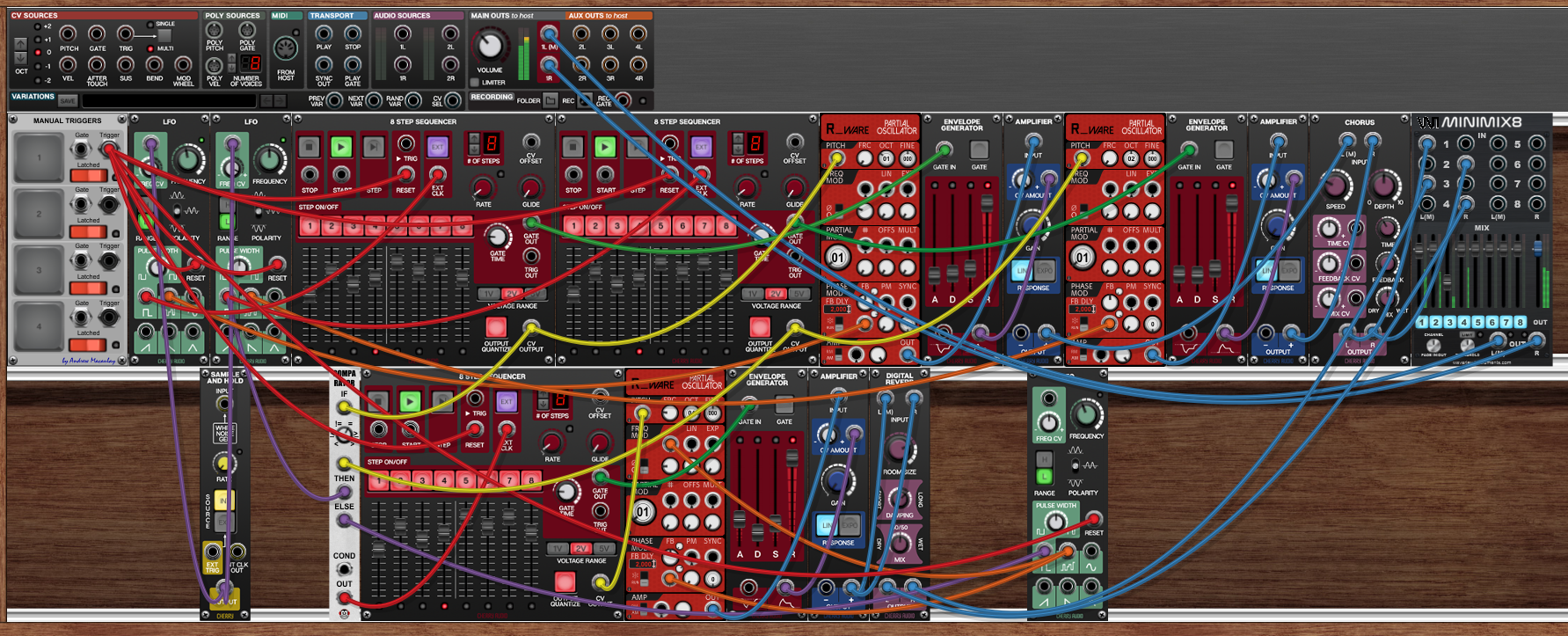Viewport: 1568px width, 636px height.
Task: Click the previous variation arrow button
Action: coord(266,100)
